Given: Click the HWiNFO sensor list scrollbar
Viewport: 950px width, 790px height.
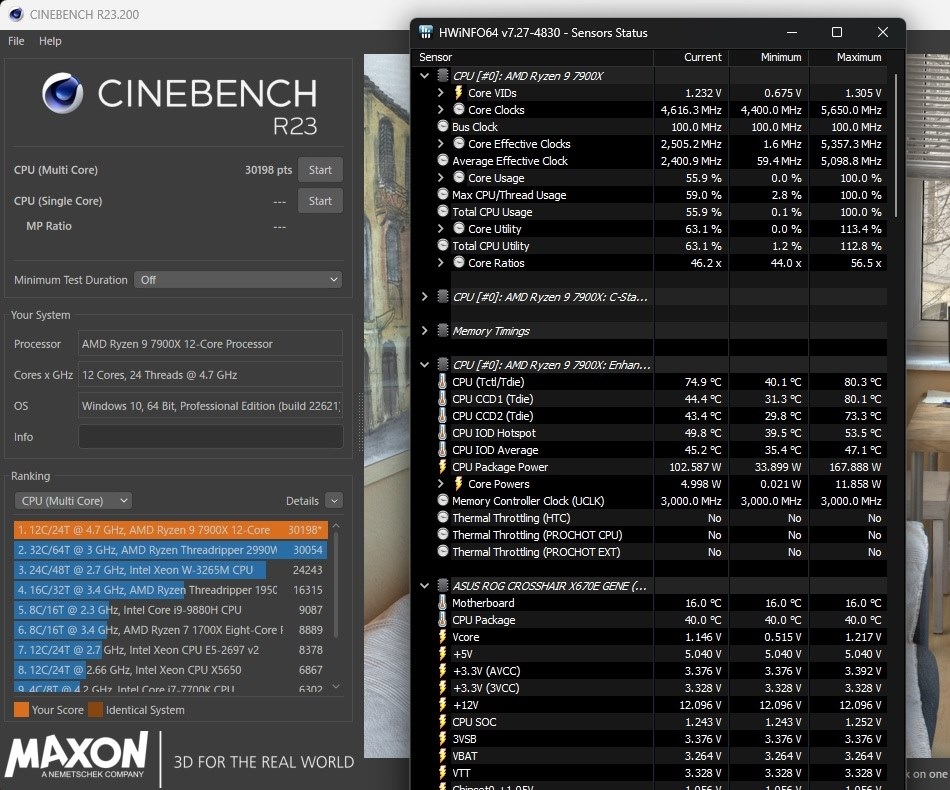Looking at the screenshot, I should click(x=895, y=145).
